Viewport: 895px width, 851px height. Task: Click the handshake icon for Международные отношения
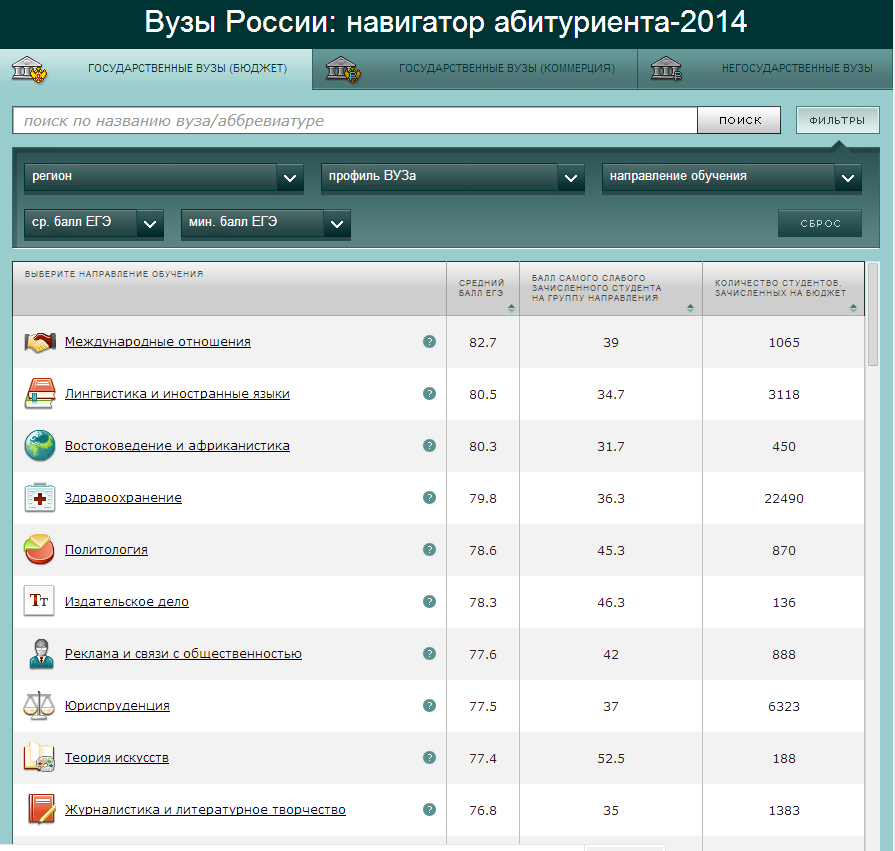click(40, 342)
